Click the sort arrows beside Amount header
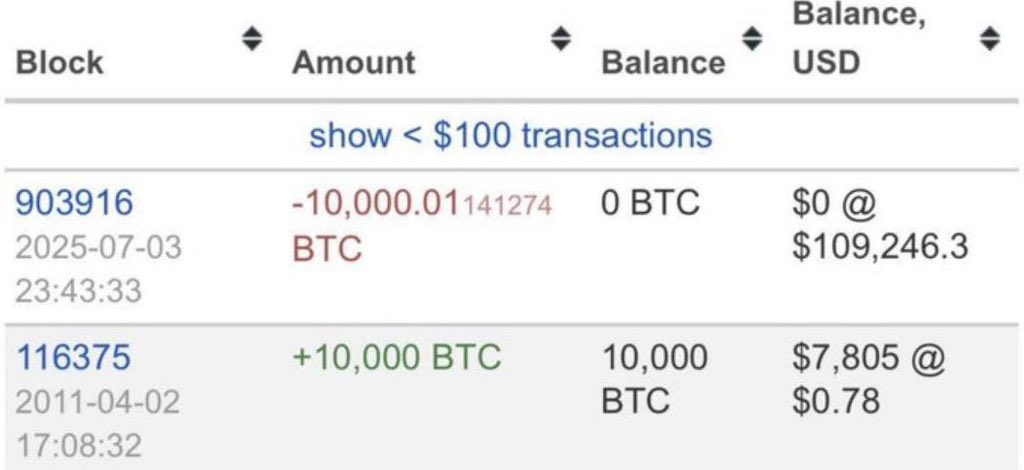This screenshot has width=1024, height=470. (562, 40)
